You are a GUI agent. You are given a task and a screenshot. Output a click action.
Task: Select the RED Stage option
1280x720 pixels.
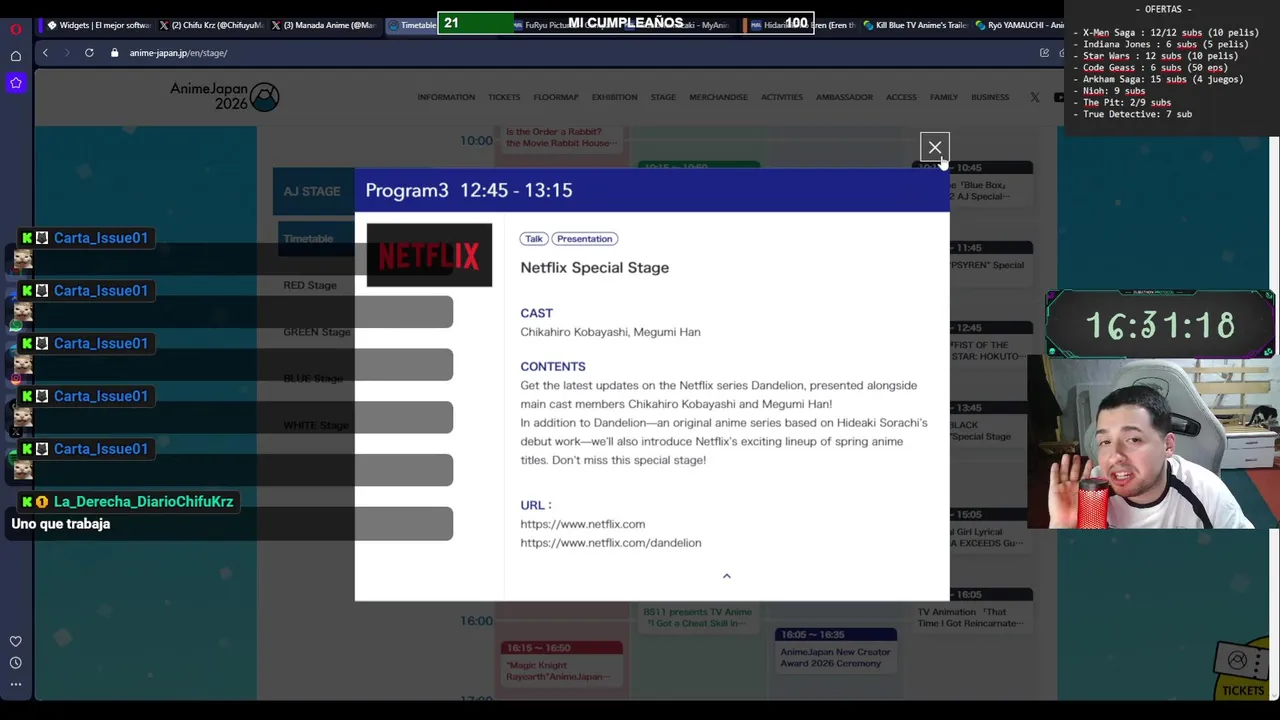point(310,285)
